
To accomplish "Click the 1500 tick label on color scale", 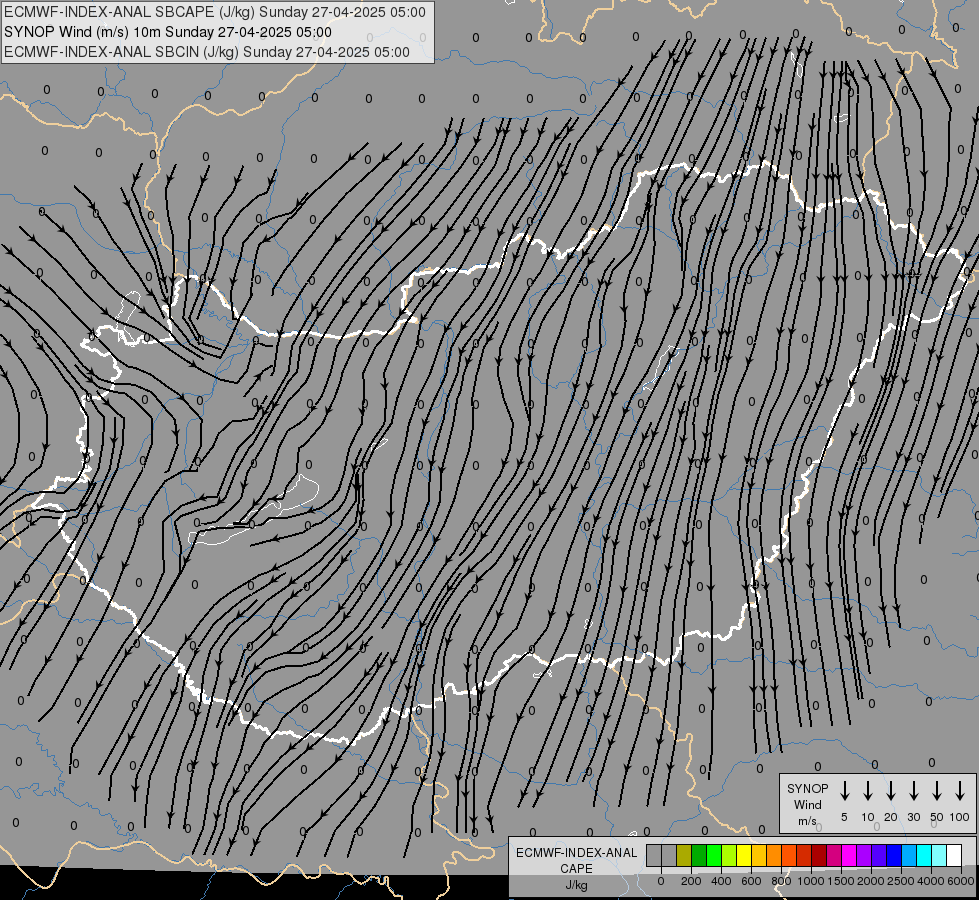I will tap(840, 881).
